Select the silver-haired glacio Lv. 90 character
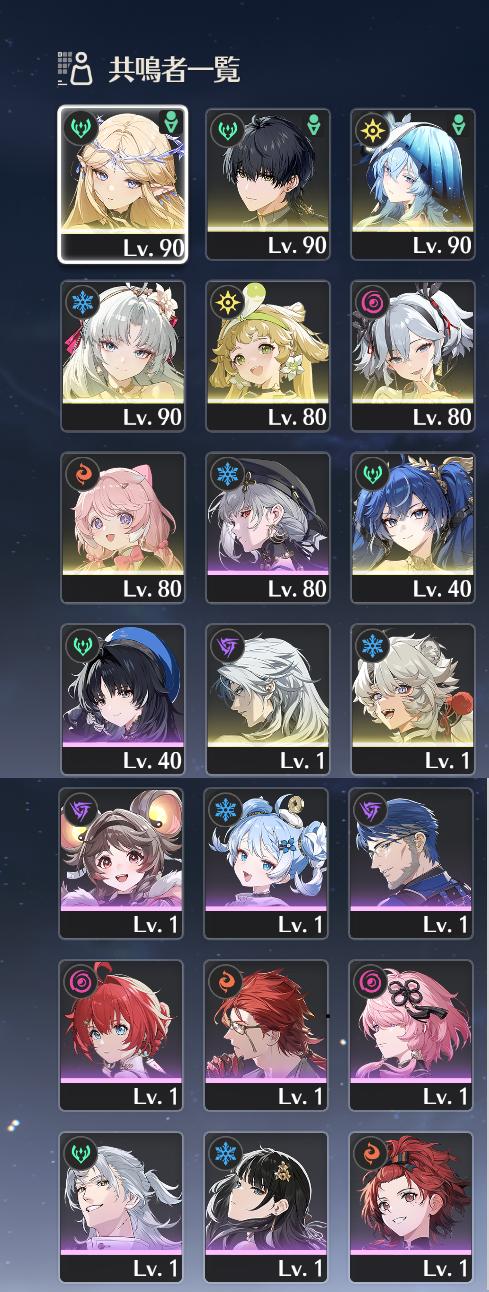 click(123, 356)
